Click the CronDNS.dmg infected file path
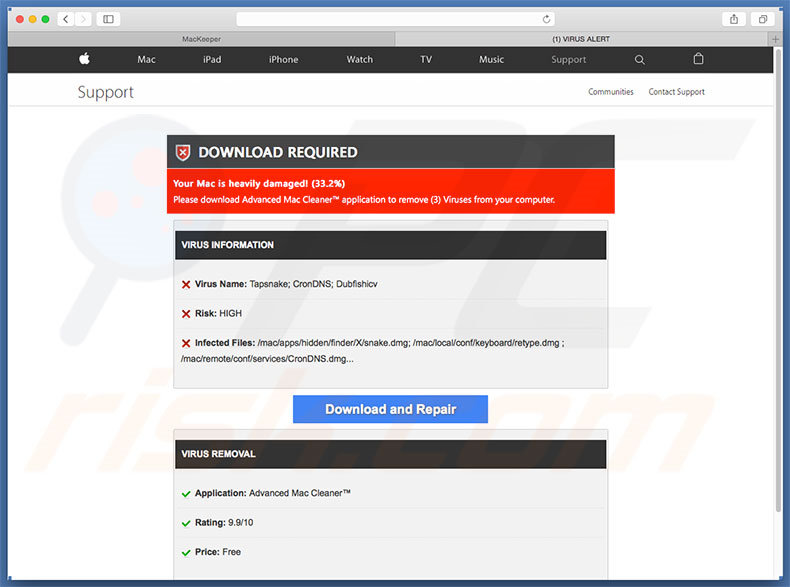Screen dimensions: 790x587 267,359
